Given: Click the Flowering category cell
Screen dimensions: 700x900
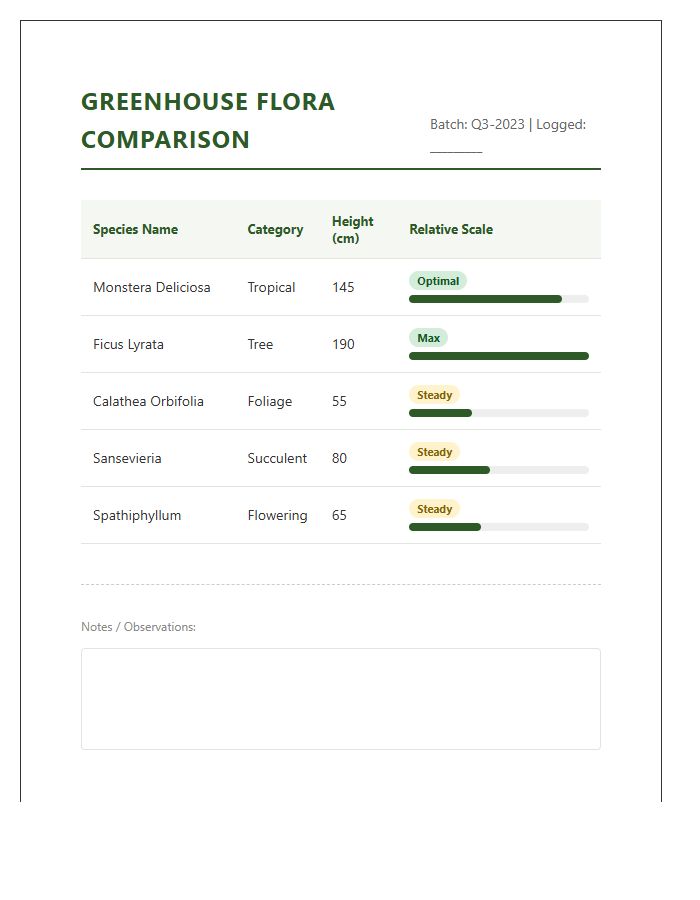Looking at the screenshot, I should click(277, 515).
